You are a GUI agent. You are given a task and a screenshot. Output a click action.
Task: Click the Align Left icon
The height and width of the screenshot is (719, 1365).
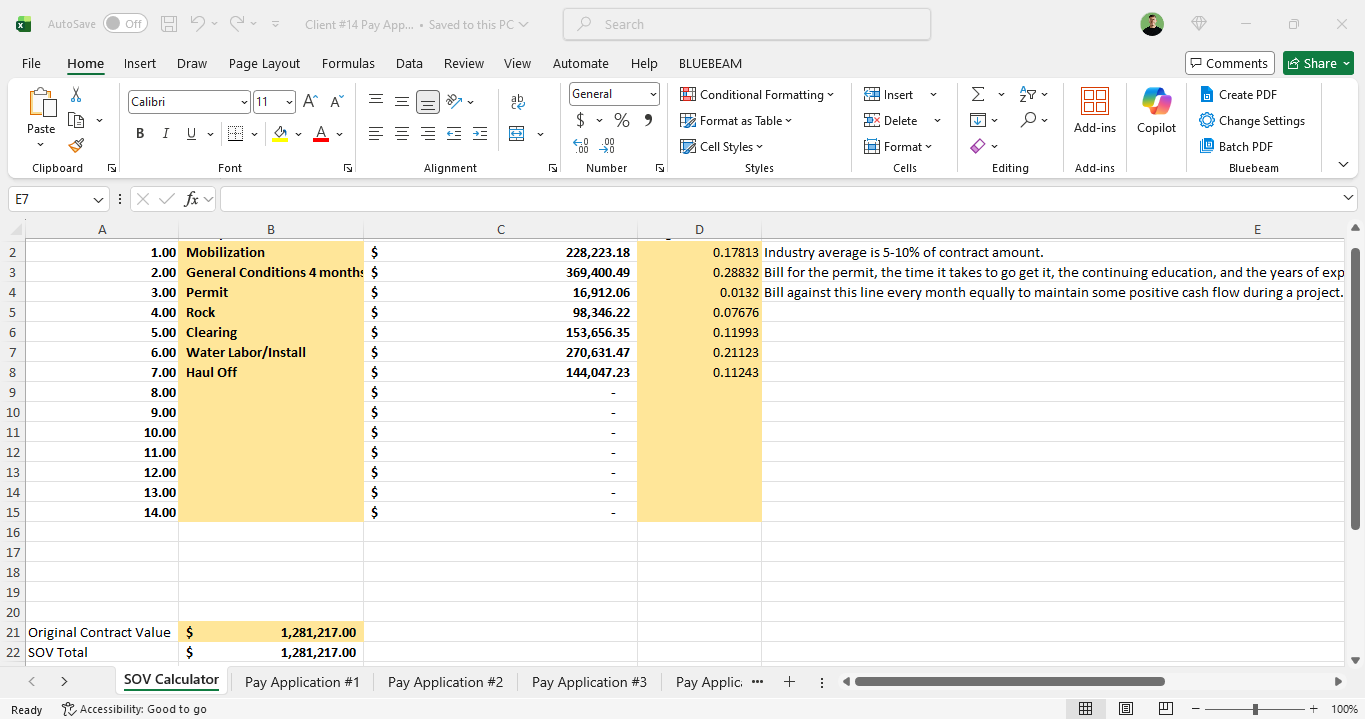pos(376,134)
